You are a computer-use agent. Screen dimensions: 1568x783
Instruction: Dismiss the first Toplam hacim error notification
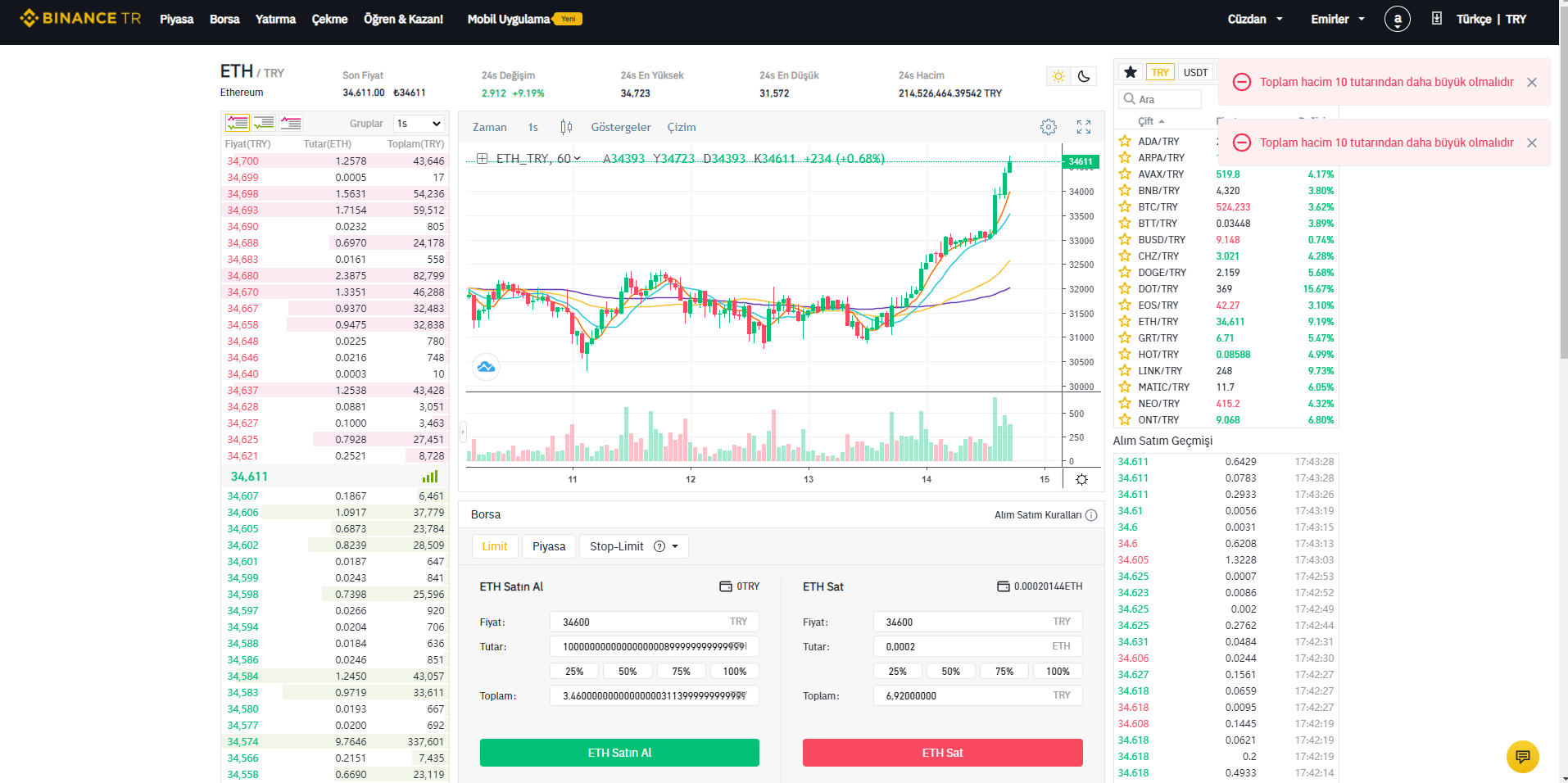click(x=1532, y=82)
